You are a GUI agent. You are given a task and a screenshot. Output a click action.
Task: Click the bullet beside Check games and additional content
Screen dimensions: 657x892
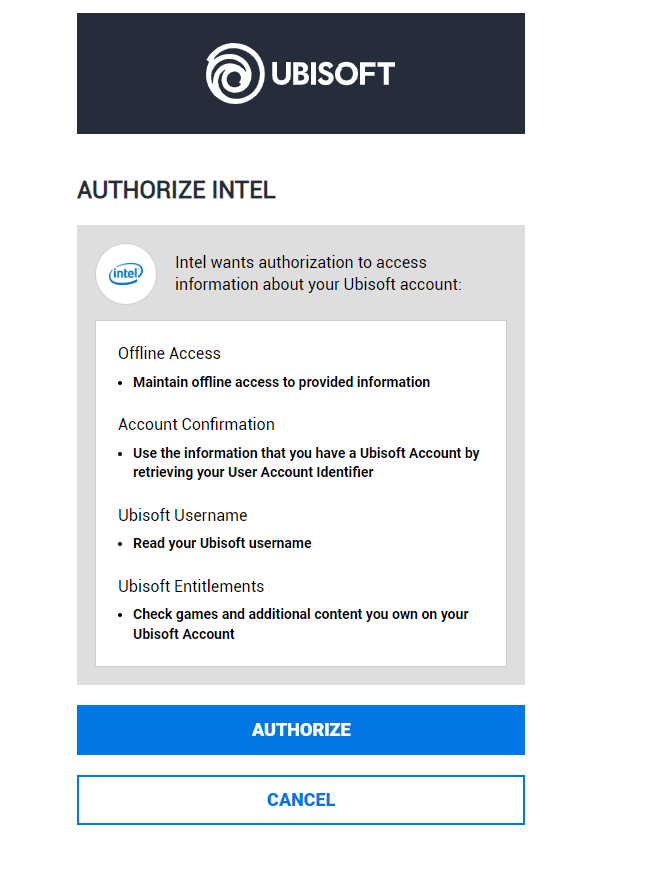tap(122, 614)
